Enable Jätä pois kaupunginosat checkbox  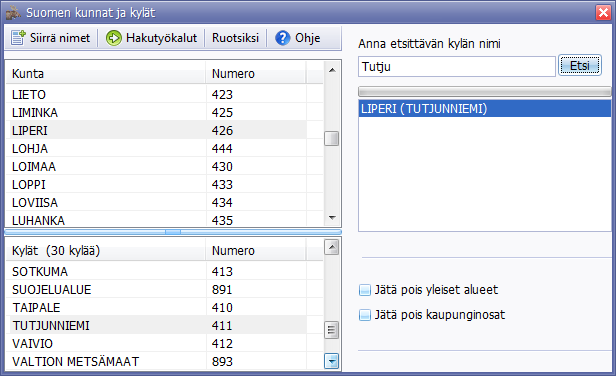click(x=365, y=315)
